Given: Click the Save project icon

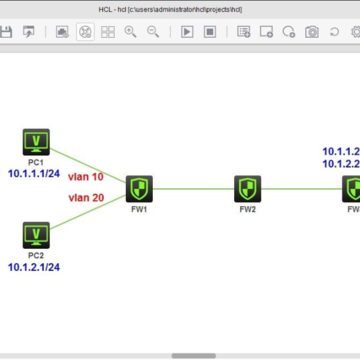Looking at the screenshot, I should pyautogui.click(x=5, y=32).
